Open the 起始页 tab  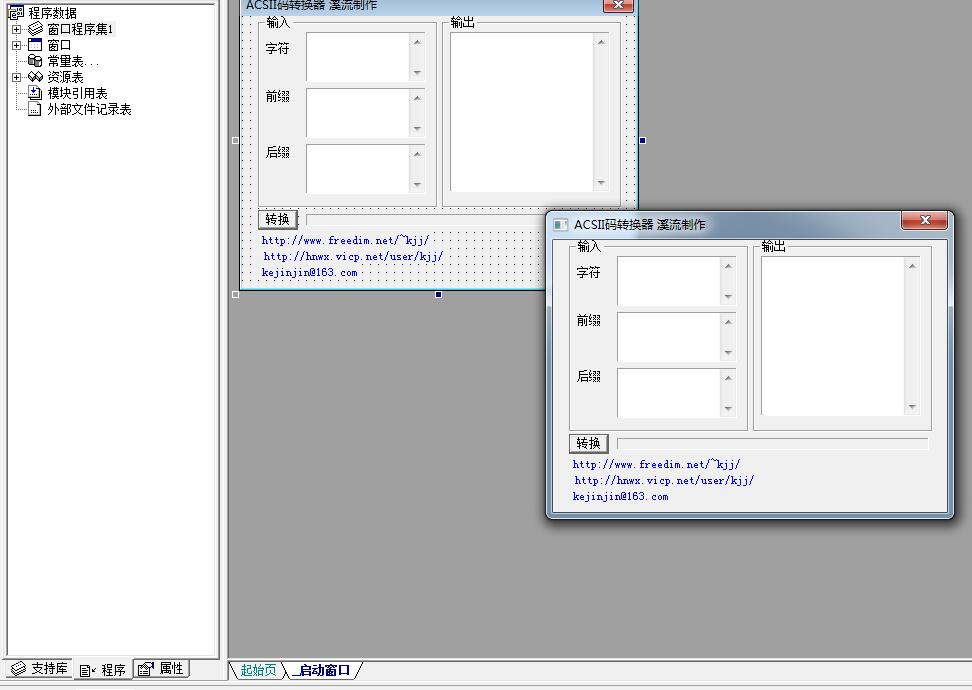(x=258, y=670)
